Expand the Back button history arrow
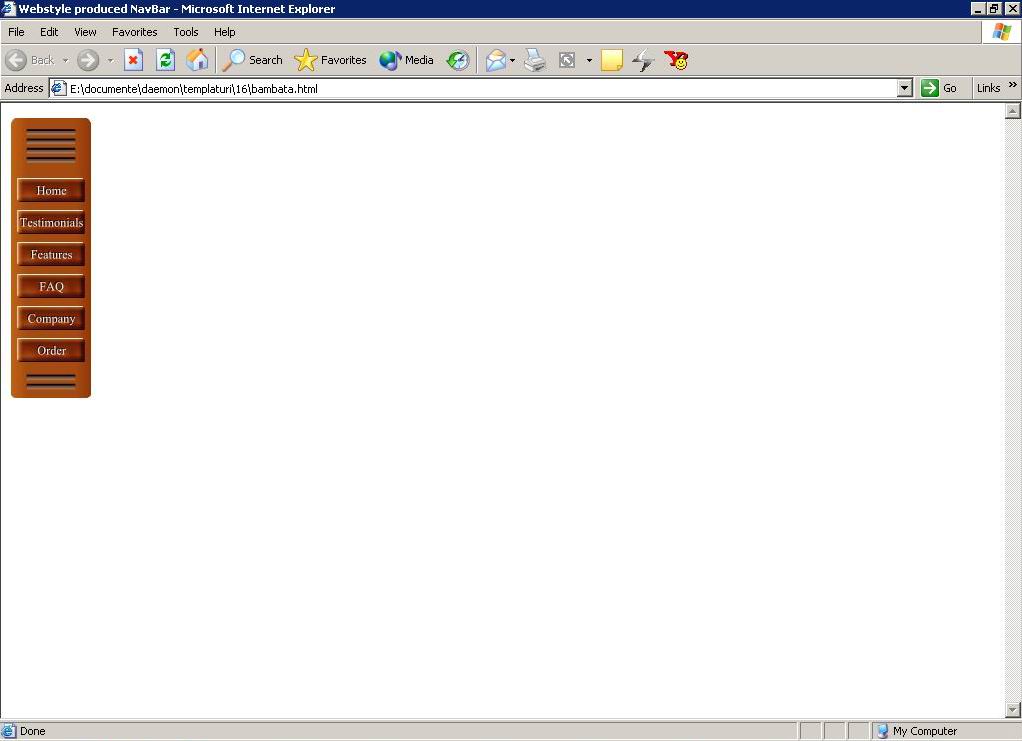 point(66,60)
